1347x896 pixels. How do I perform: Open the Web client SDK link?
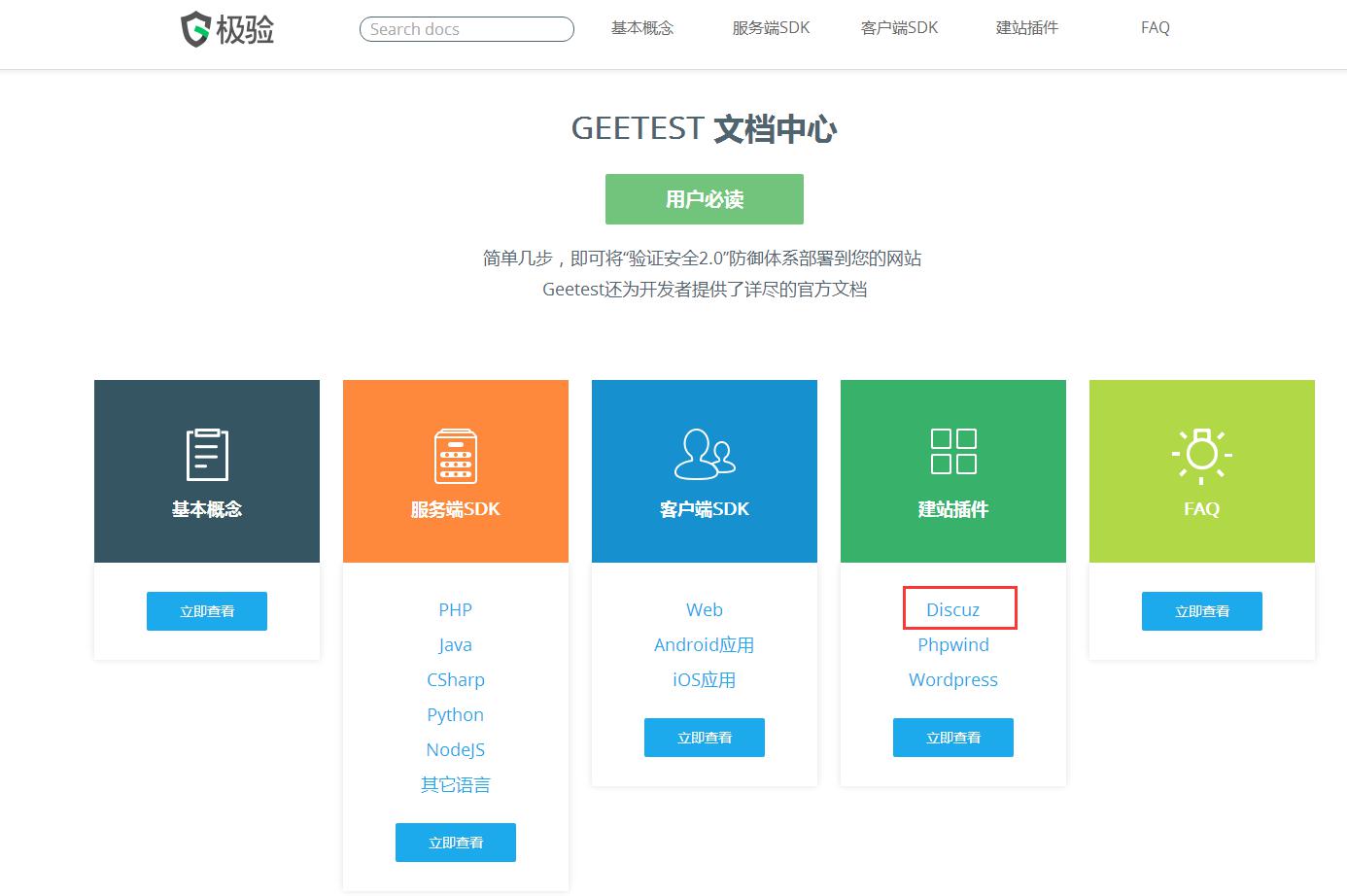click(705, 610)
